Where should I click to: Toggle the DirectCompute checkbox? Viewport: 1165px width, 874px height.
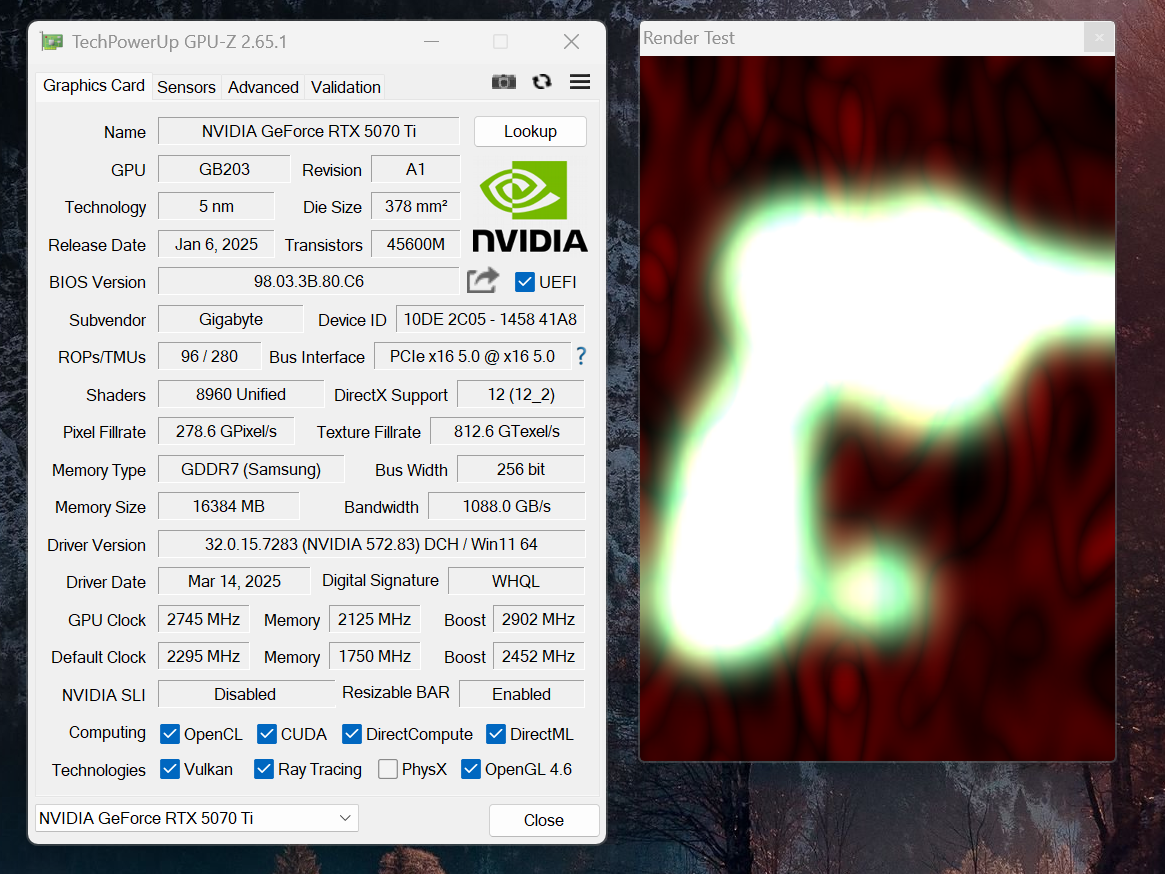(351, 734)
